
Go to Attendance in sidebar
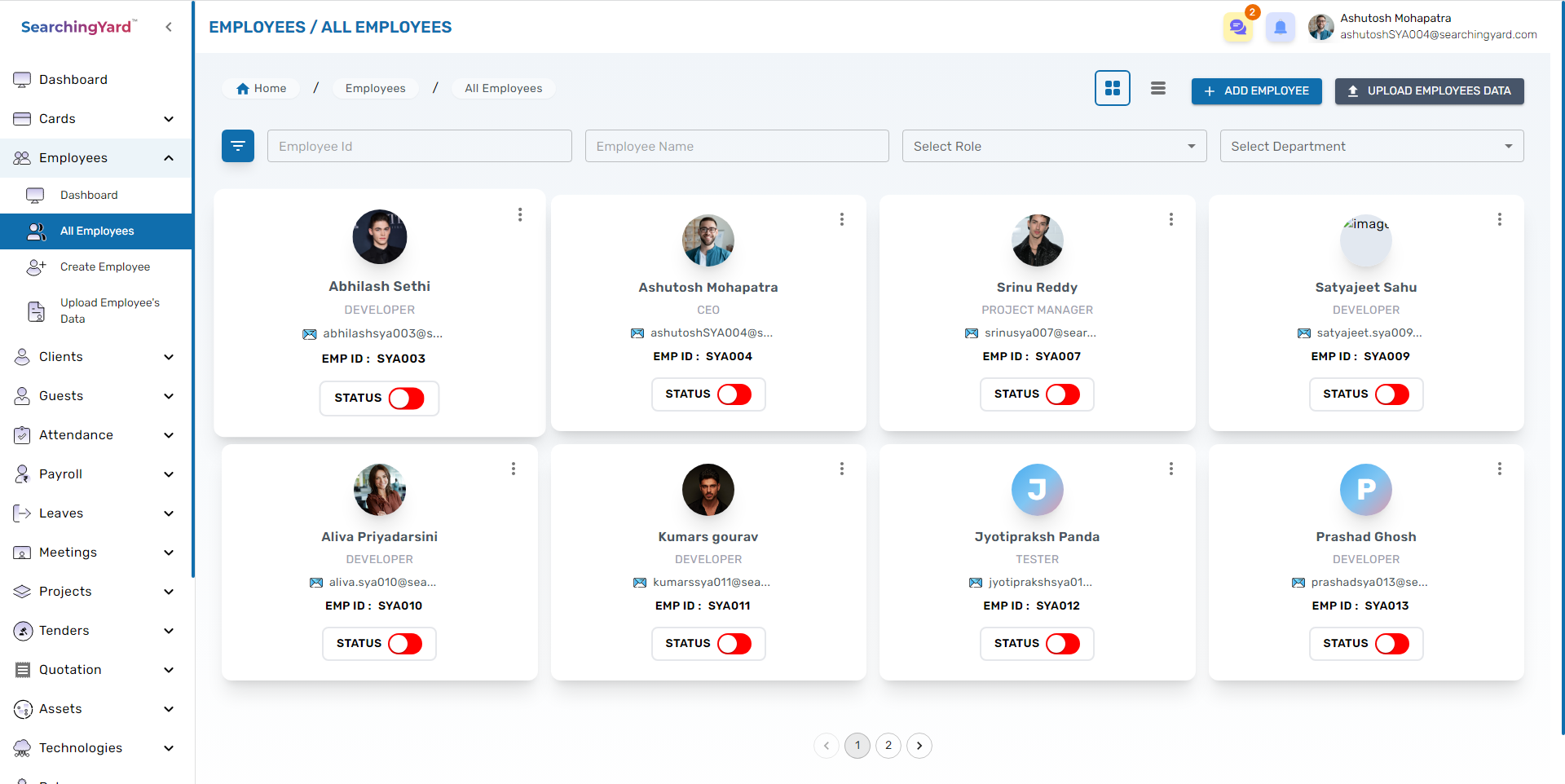pos(76,435)
